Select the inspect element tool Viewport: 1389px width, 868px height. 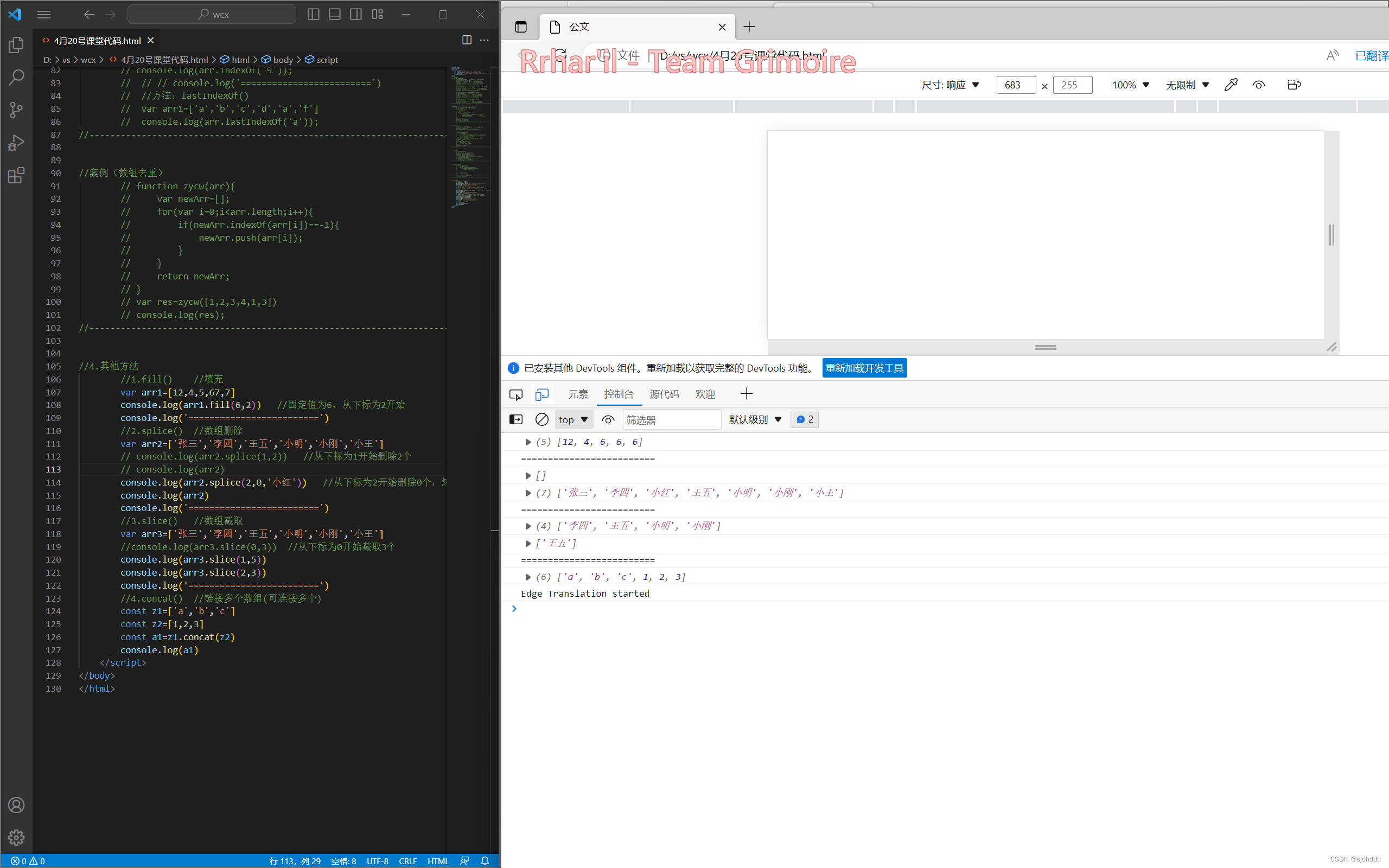tap(515, 394)
